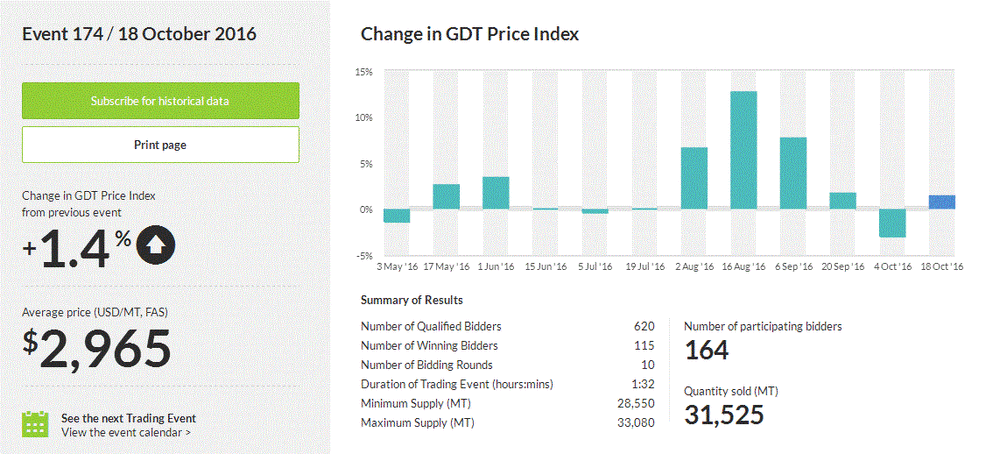Select the blue 18 Oct '16 bar
1000x454 pixels.
click(x=941, y=202)
